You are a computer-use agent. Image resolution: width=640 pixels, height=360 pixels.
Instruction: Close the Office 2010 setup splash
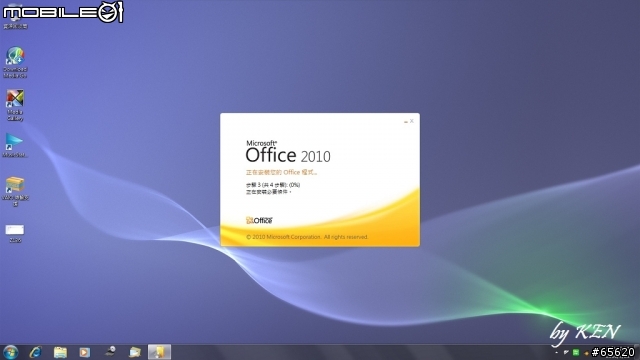[x=412, y=121]
